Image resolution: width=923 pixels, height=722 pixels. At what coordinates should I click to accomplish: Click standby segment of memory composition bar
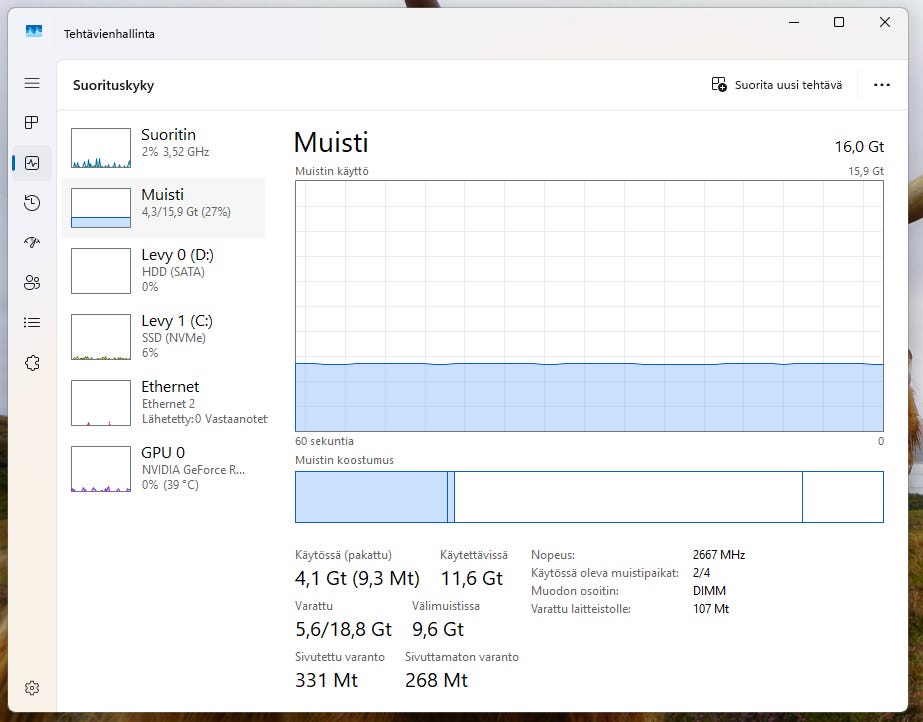pyautogui.click(x=628, y=497)
